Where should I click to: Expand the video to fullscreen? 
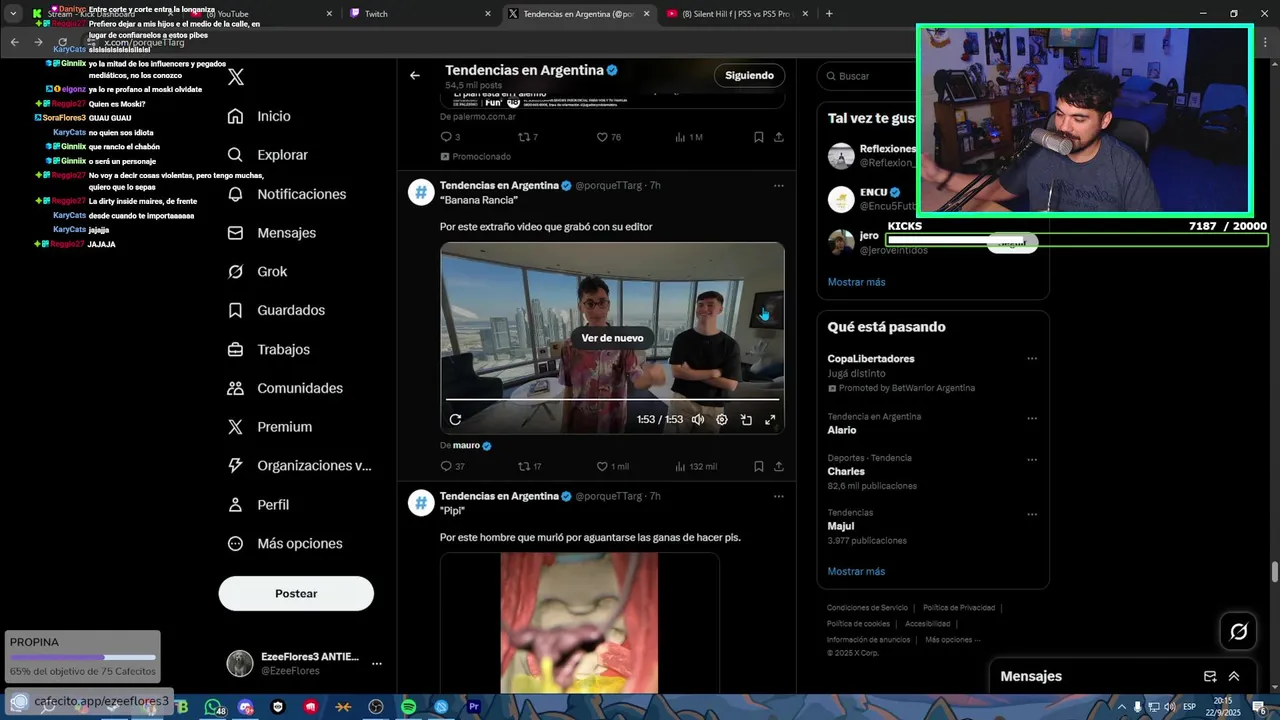(770, 420)
